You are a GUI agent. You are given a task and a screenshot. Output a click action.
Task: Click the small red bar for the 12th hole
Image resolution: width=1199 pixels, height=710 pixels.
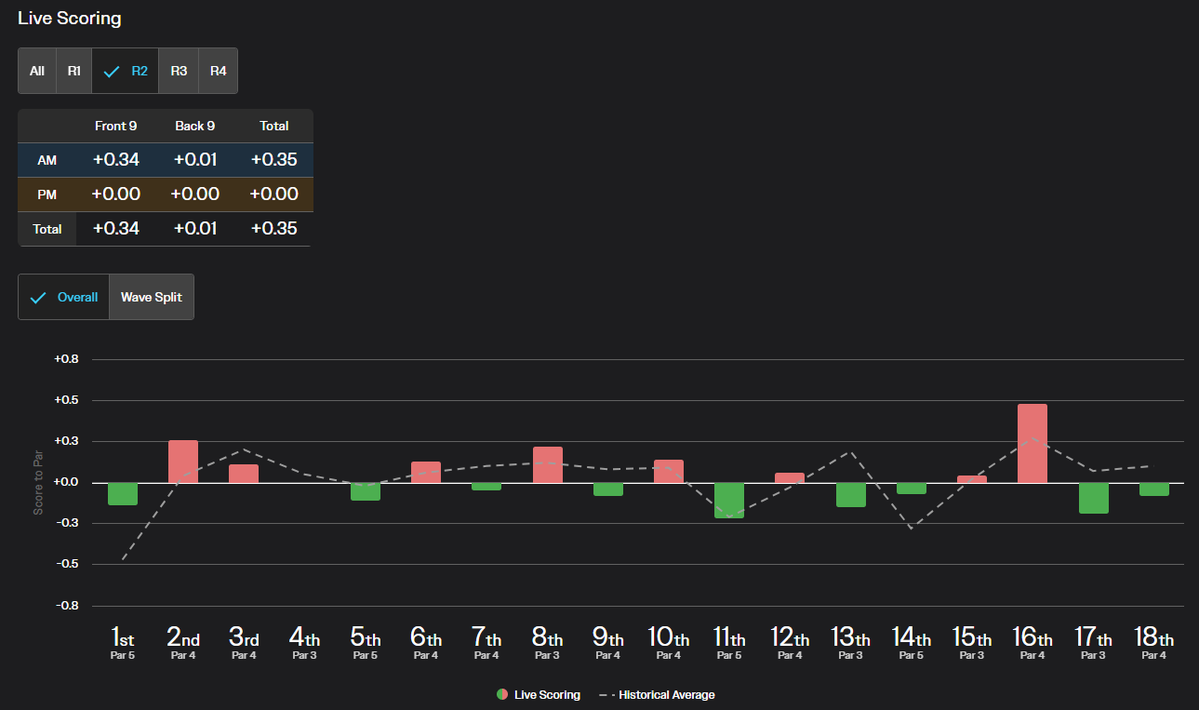pos(790,478)
